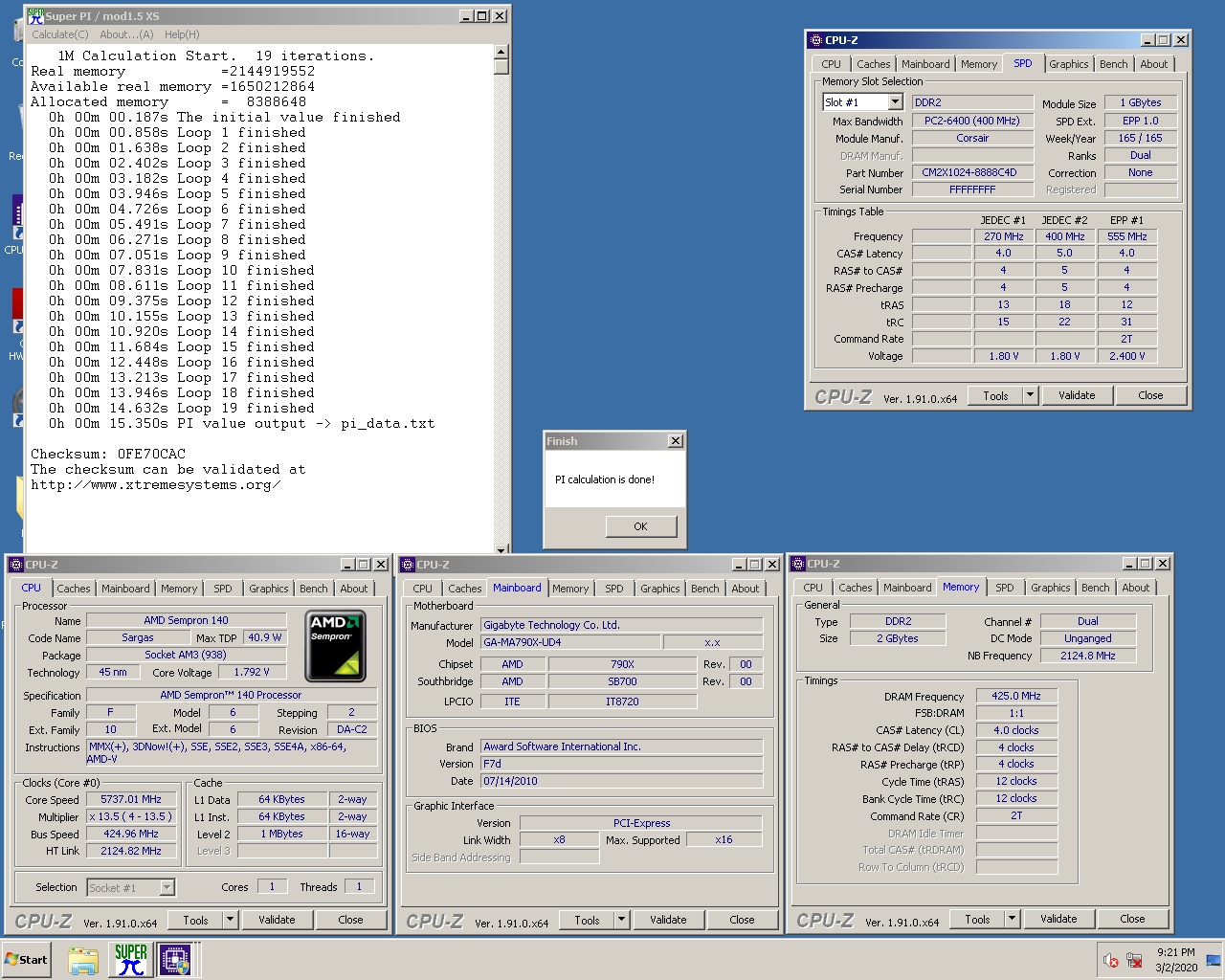
Task: Click Super PI scrollbar down arrow
Action: (x=501, y=549)
